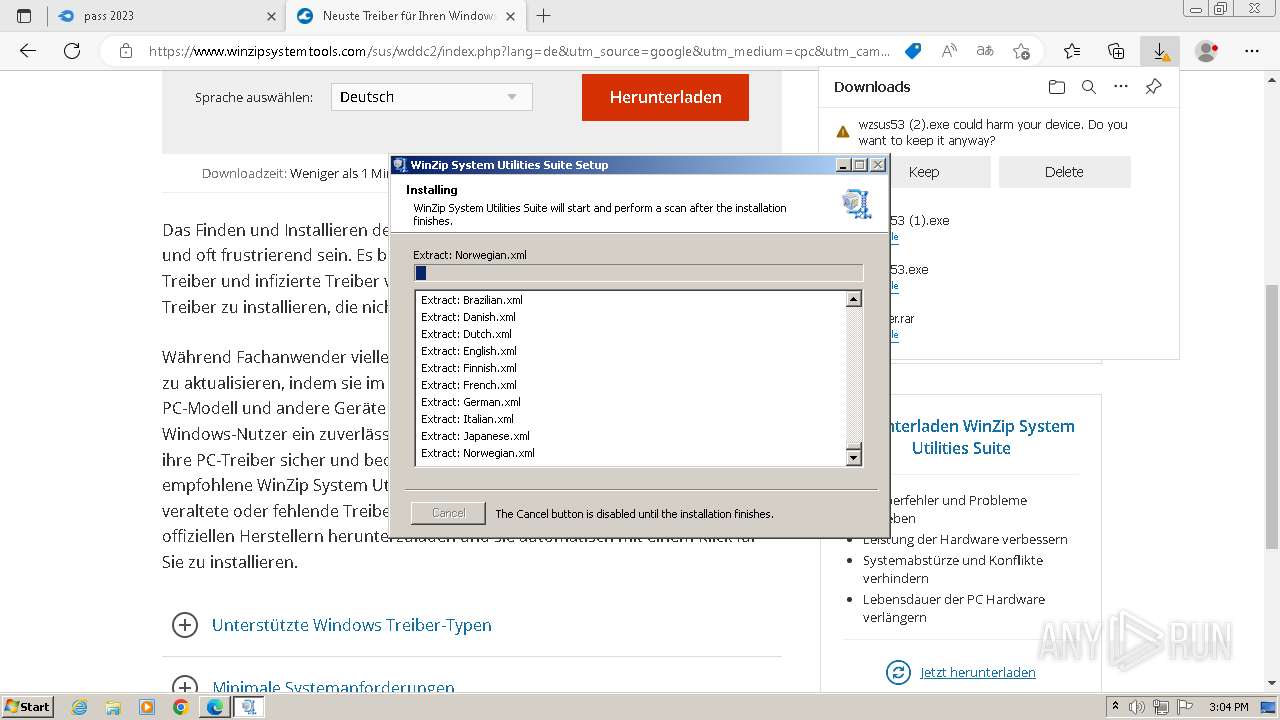1280x720 pixels.
Task: Open File Explorer from taskbar
Action: [x=113, y=707]
